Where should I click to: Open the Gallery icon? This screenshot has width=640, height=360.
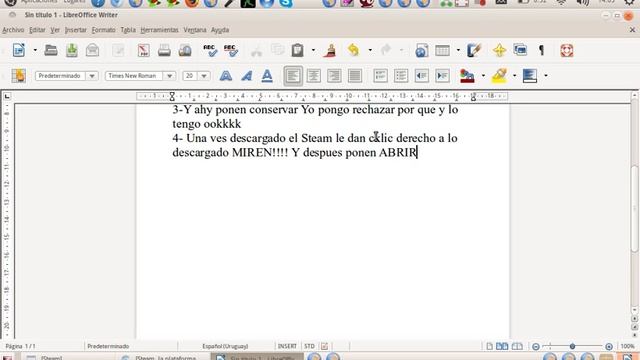click(x=520, y=50)
